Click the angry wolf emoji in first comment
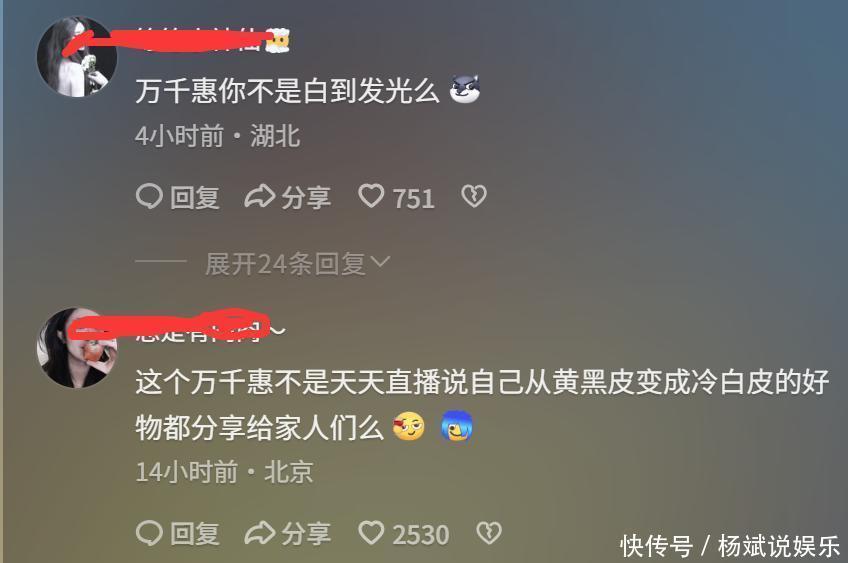This screenshot has width=848, height=563. (465, 89)
